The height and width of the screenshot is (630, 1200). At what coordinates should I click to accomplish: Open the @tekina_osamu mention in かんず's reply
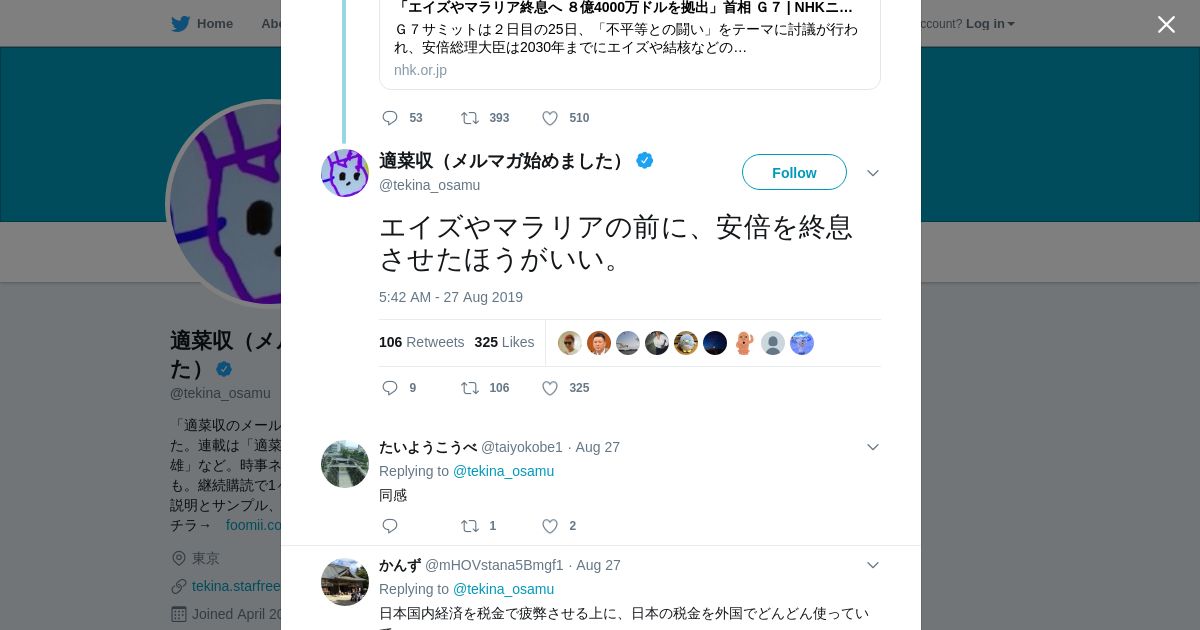503,589
